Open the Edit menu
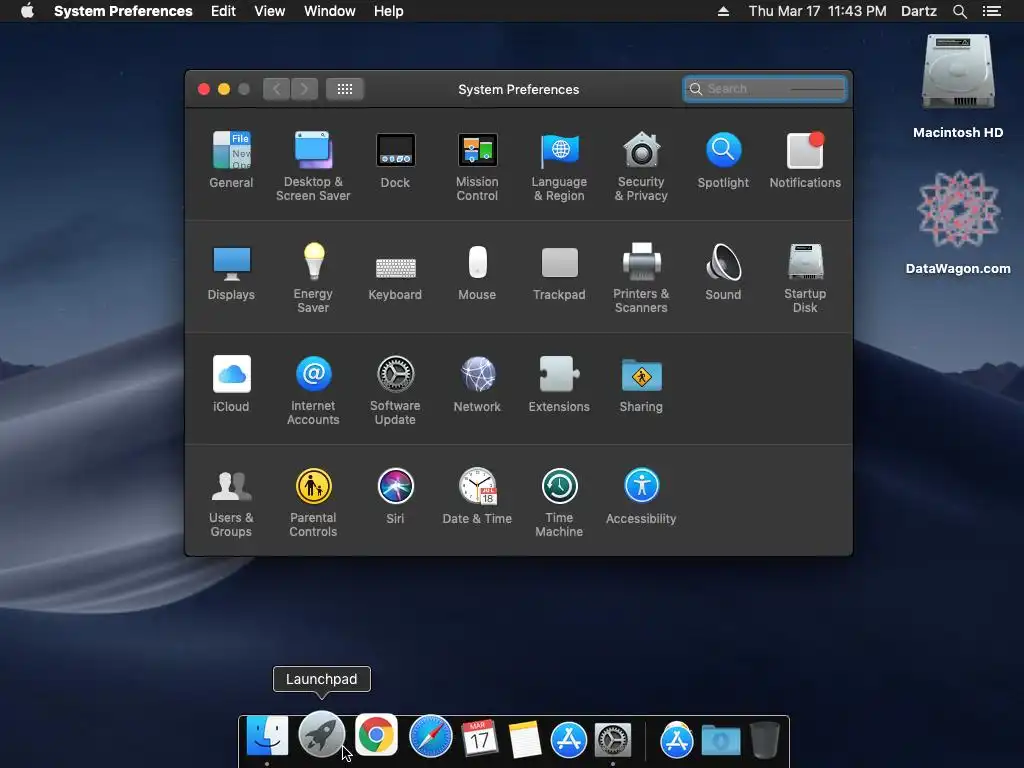Image resolution: width=1024 pixels, height=768 pixels. coord(223,11)
